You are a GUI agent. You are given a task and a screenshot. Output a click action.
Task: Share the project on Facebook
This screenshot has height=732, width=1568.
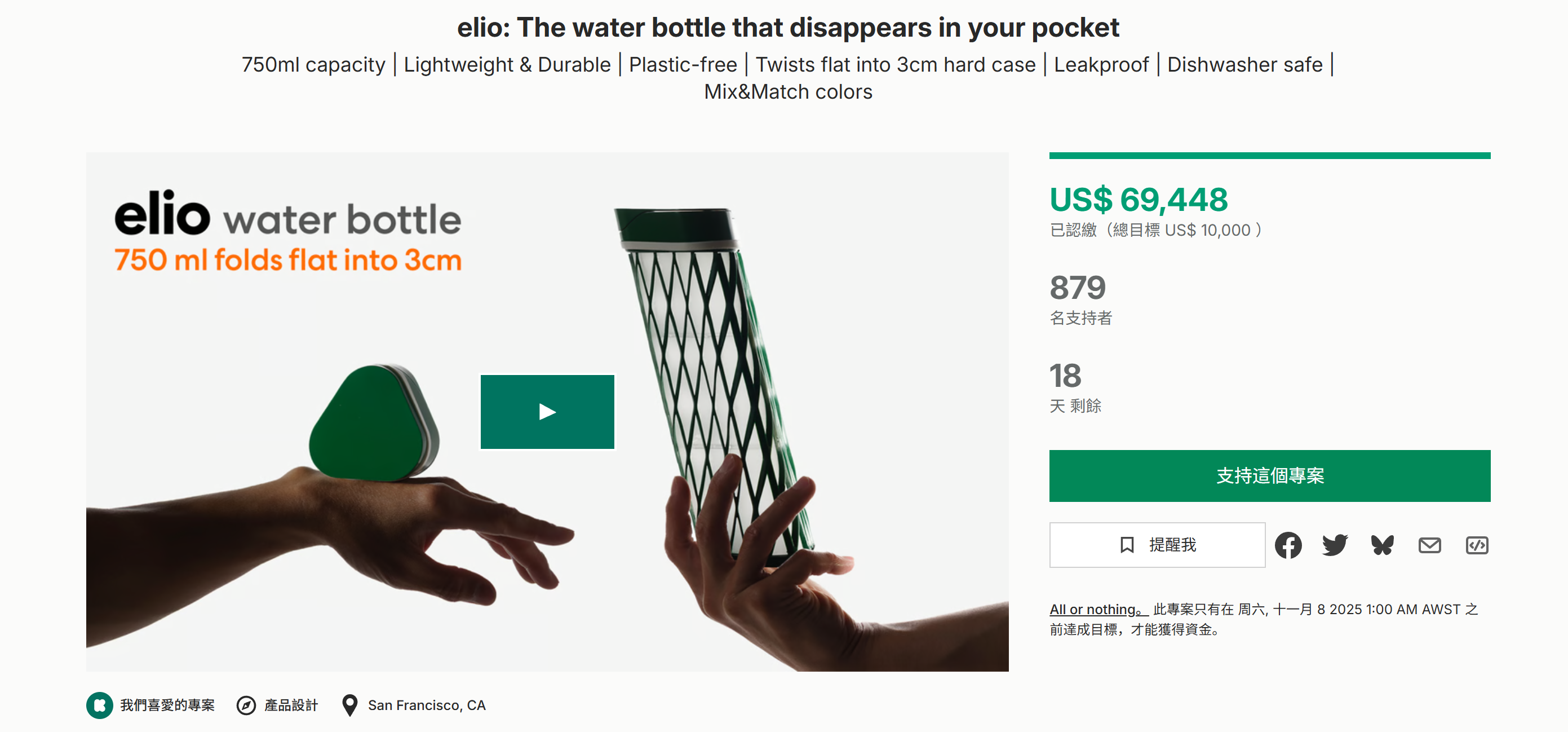(x=1288, y=545)
